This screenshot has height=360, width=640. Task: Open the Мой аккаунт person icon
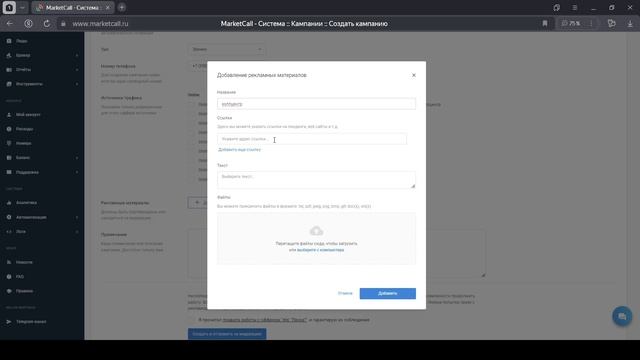pos(9,115)
